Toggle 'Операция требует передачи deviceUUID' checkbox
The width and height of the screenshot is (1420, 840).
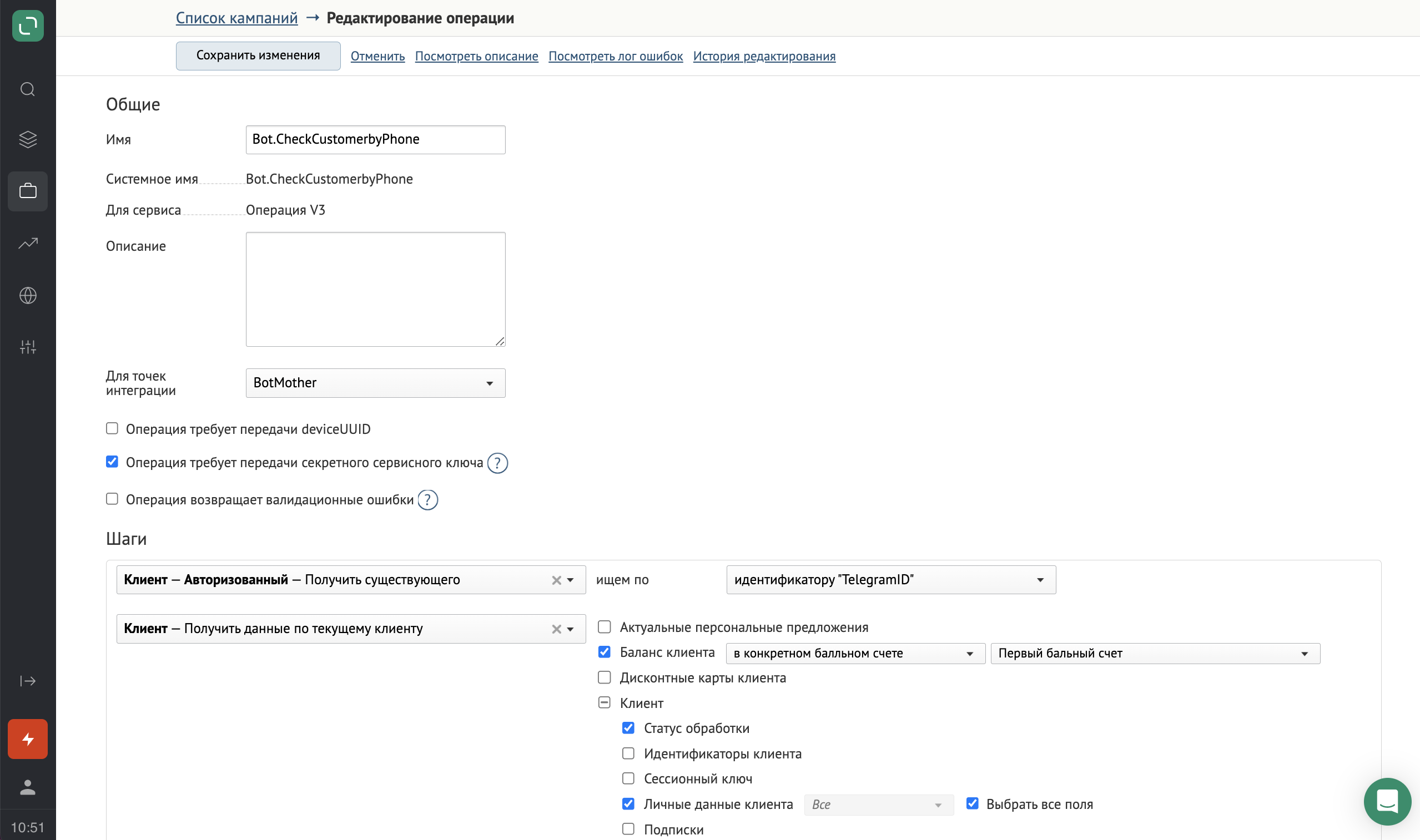click(112, 428)
